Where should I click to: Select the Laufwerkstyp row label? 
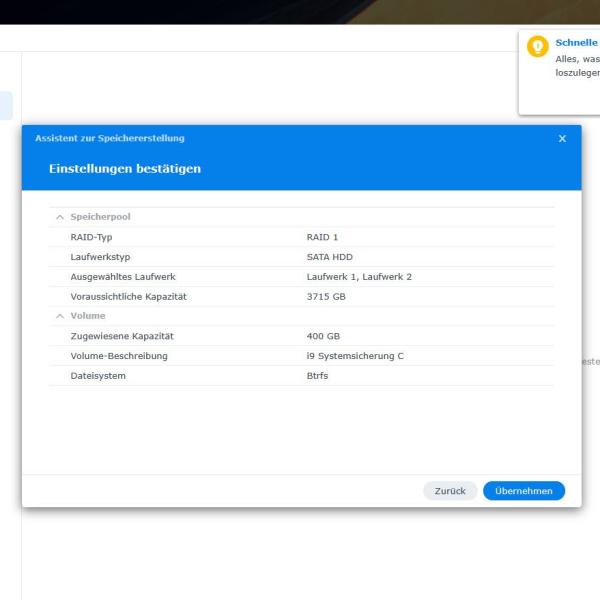tap(100, 257)
